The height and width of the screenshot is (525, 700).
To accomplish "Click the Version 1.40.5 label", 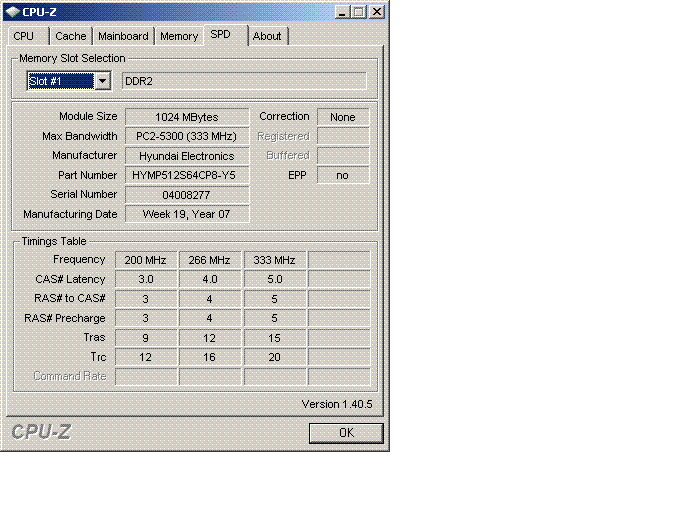I will click(337, 404).
